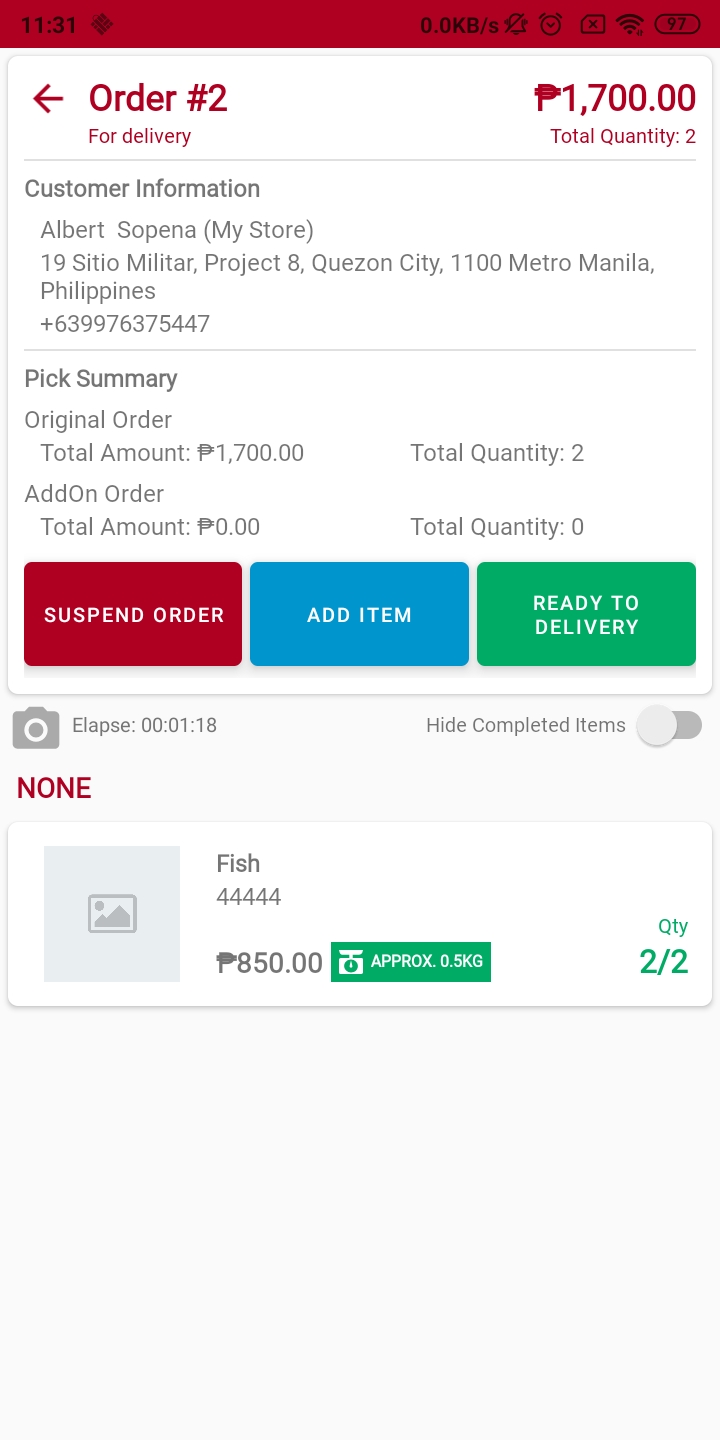Tap the Order #2 title
The image size is (720, 1440).
click(158, 98)
